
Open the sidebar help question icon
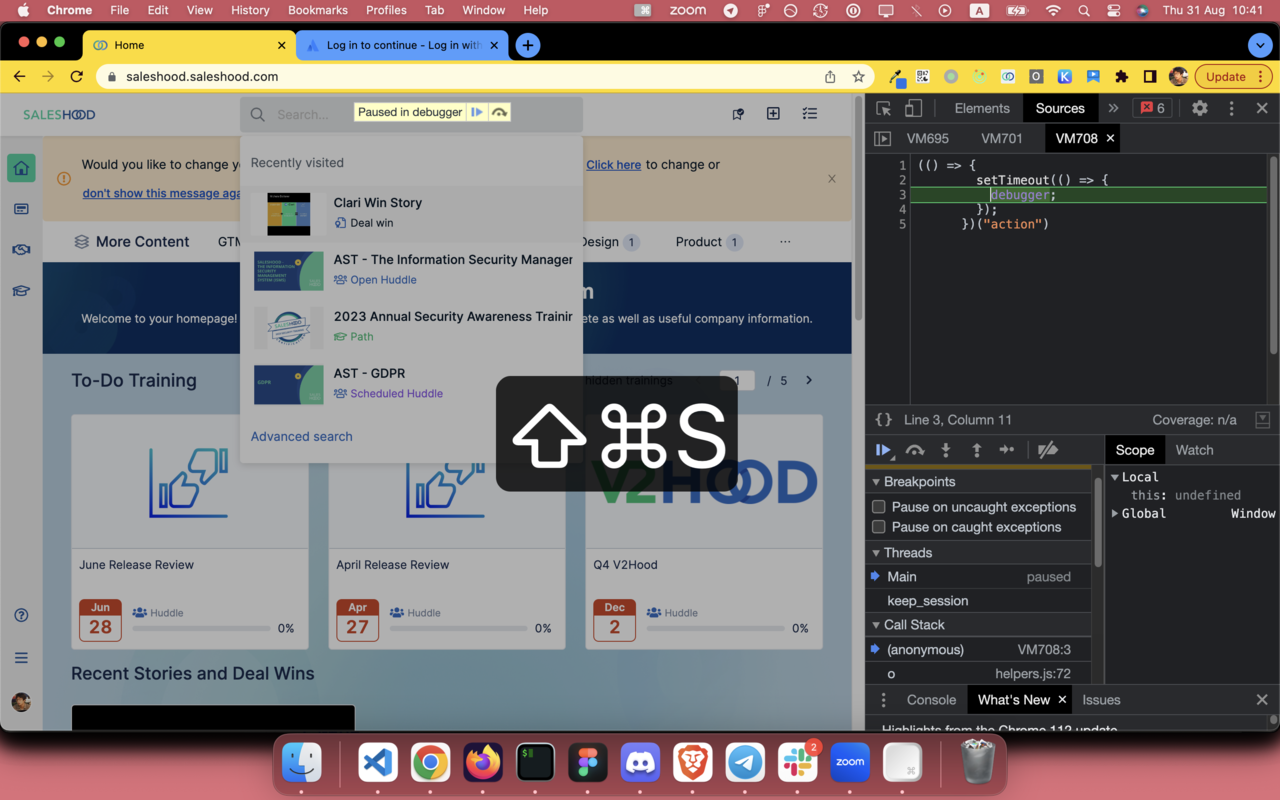click(21, 615)
